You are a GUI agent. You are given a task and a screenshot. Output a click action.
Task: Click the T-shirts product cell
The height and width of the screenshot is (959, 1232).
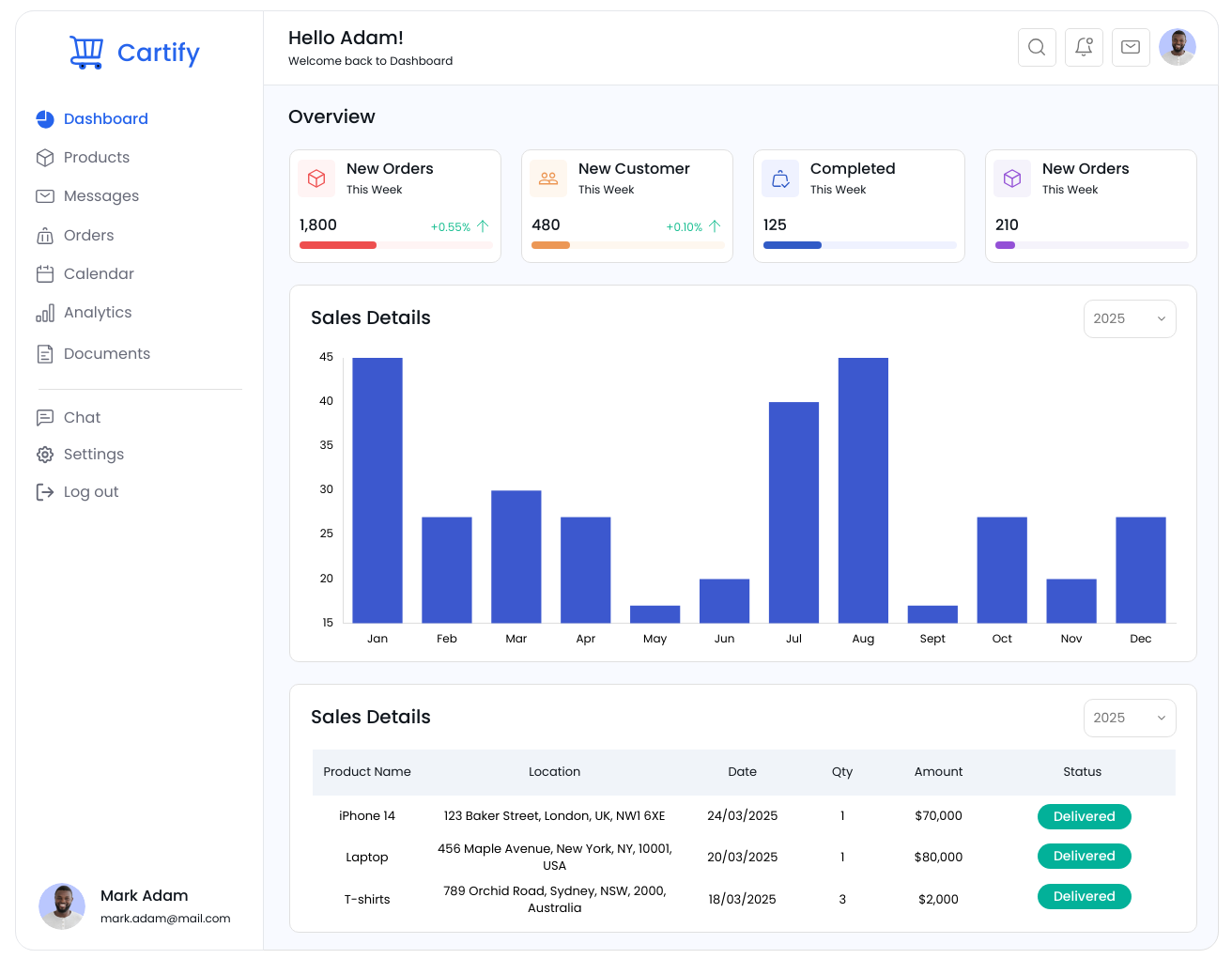click(367, 900)
